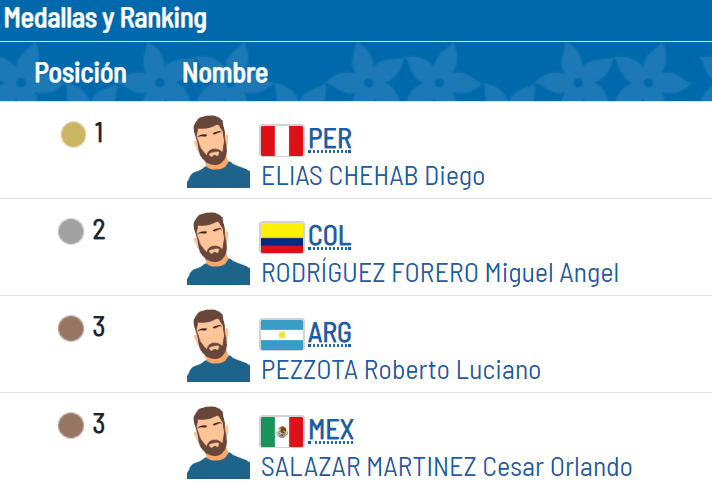
Task: Open athlete ELIAS CHEHAB Diego's profile
Action: coord(373,176)
